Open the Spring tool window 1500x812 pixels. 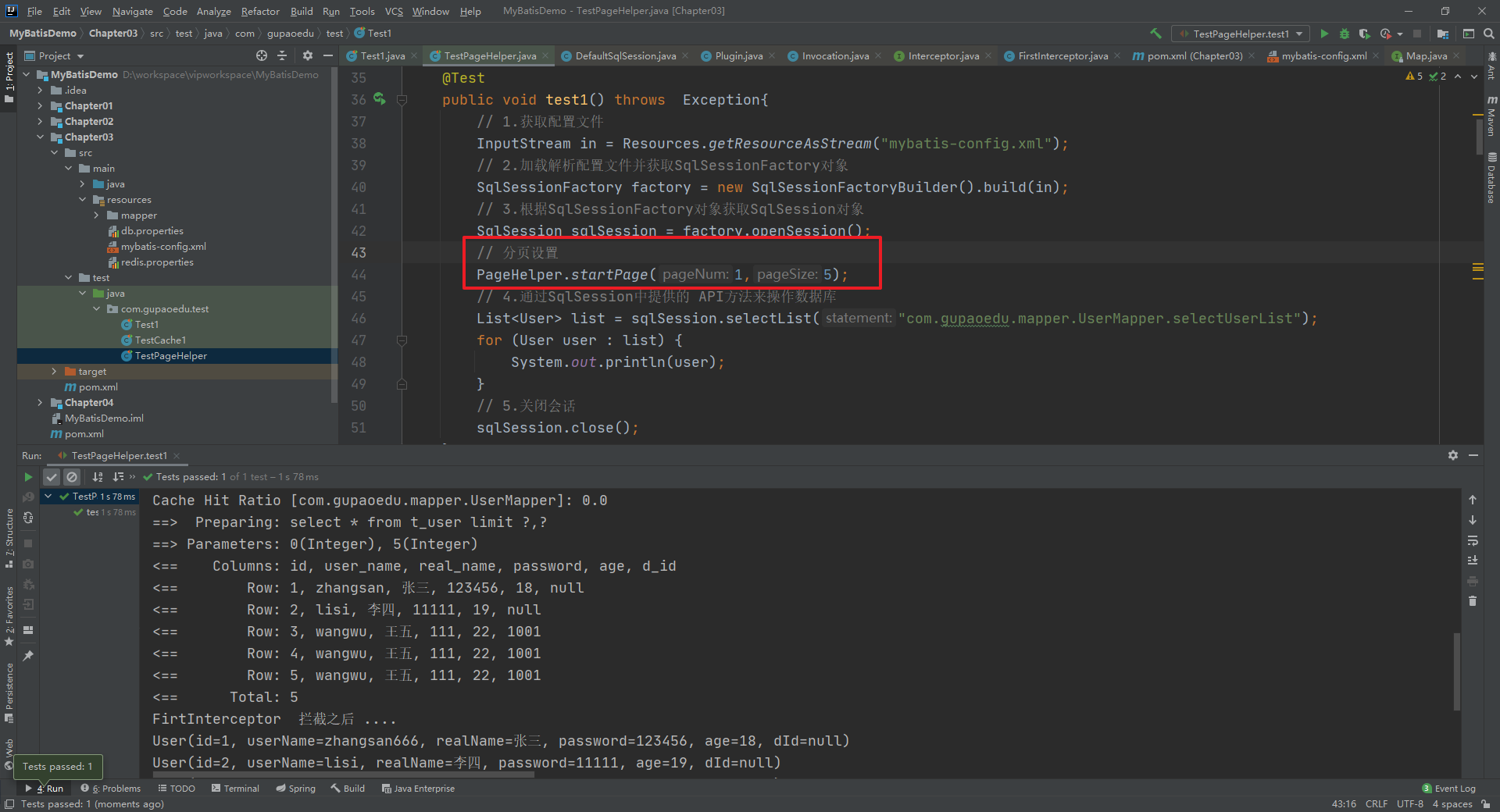click(295, 788)
